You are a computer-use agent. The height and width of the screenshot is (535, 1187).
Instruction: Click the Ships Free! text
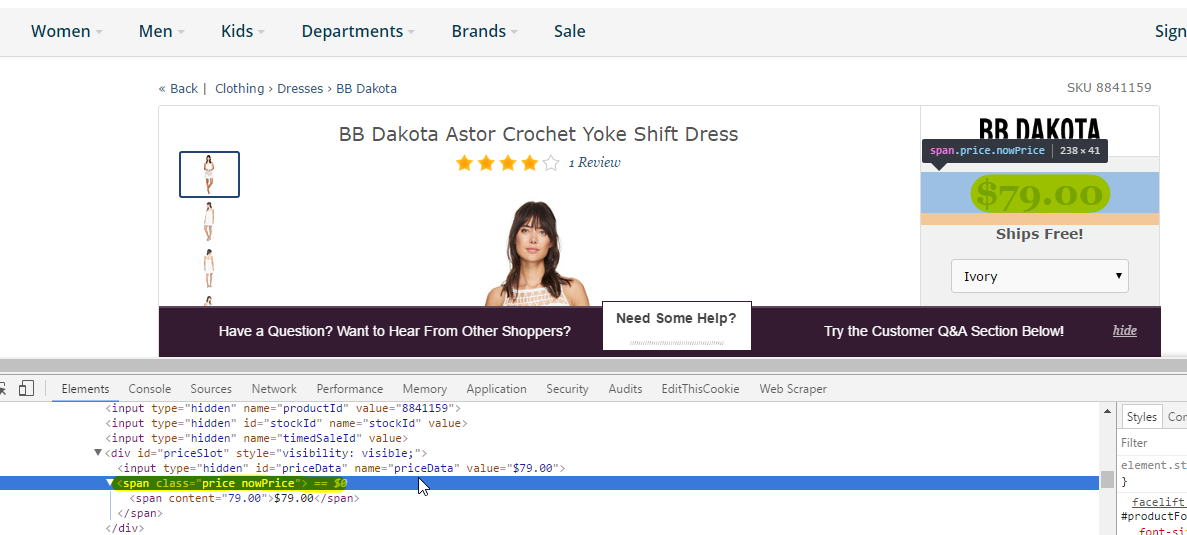coord(1039,234)
